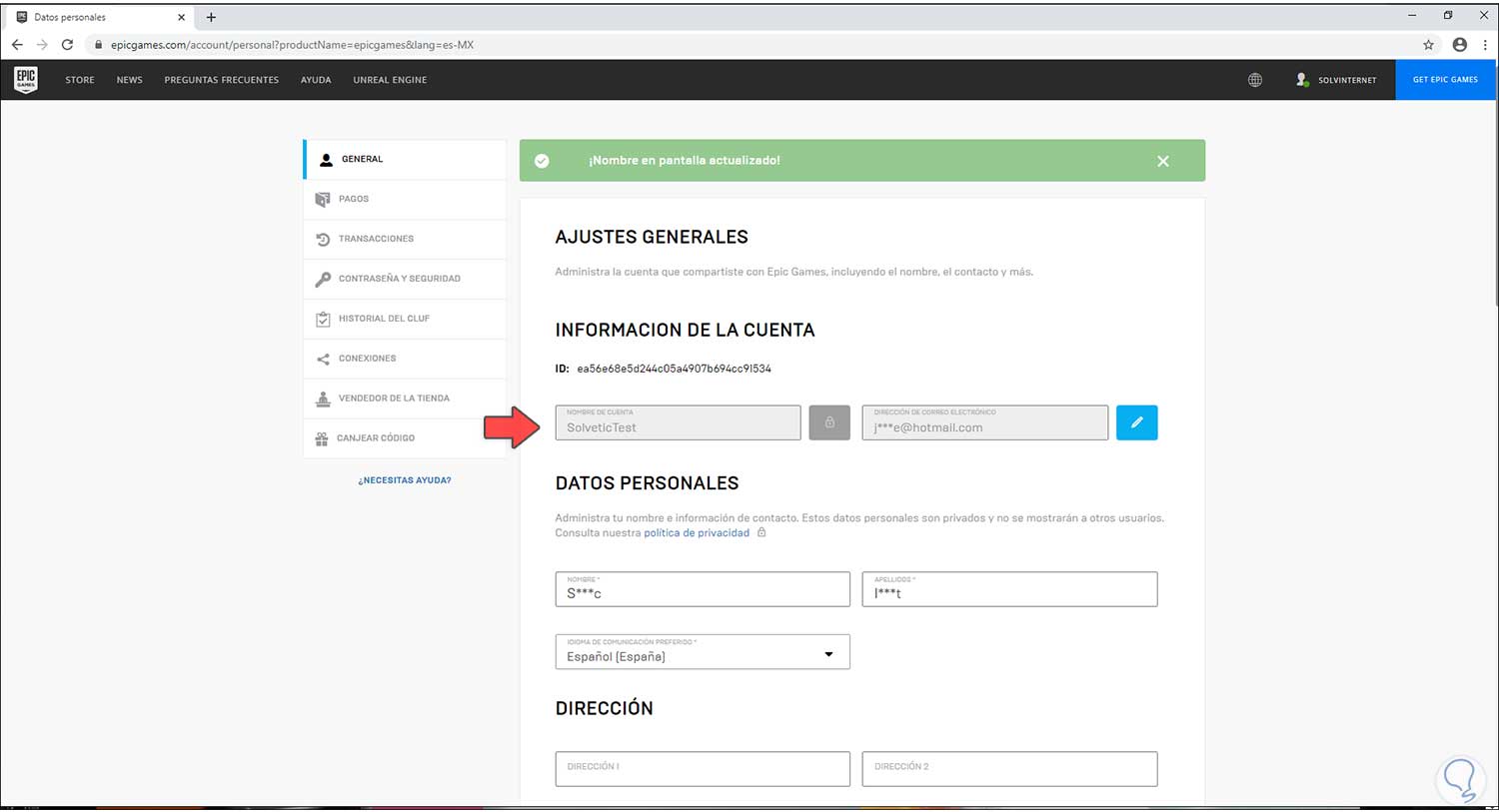The width and height of the screenshot is (1499, 812).
Task: Click the browser address bar URL
Action: (x=292, y=45)
